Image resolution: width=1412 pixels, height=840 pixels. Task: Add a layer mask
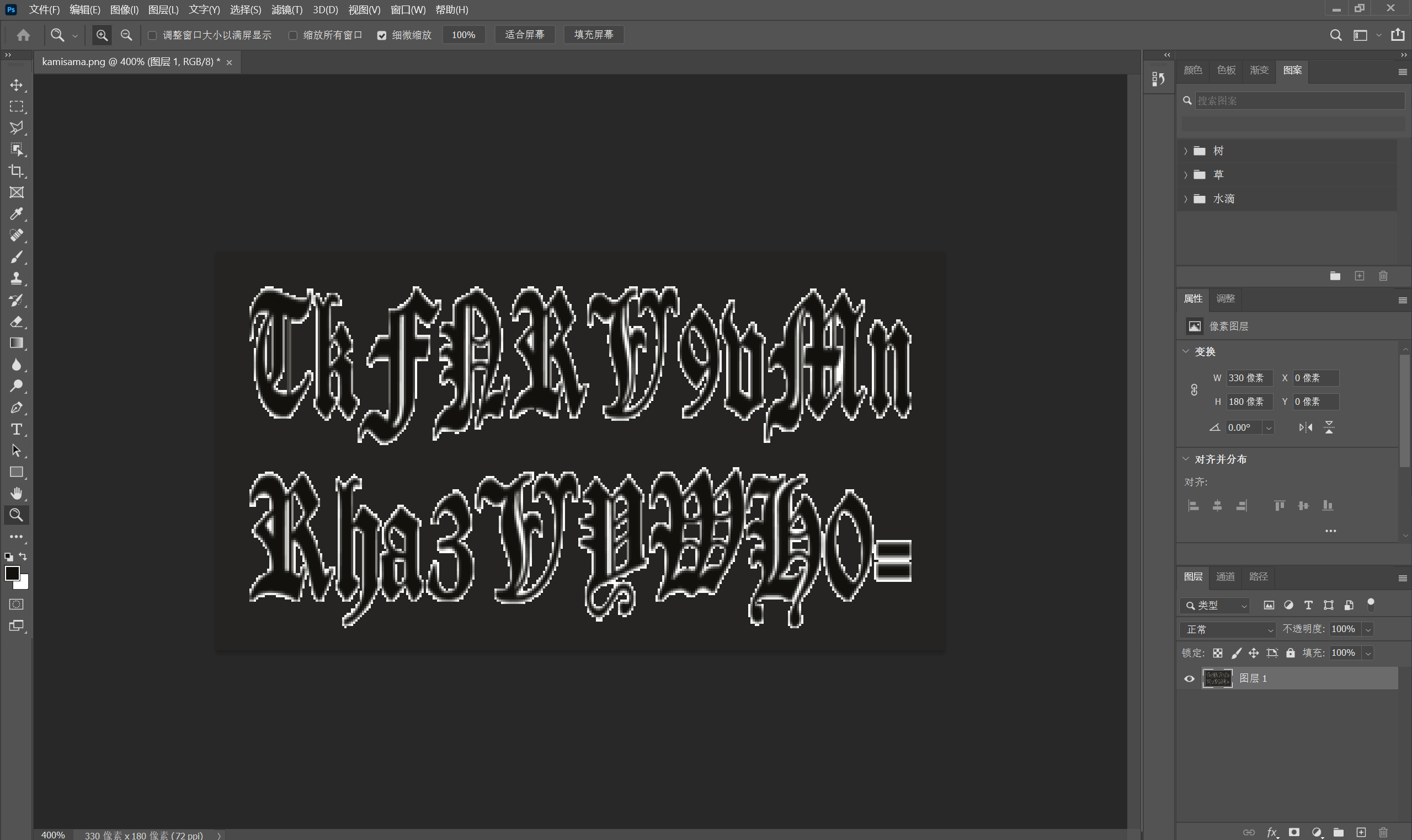[x=1294, y=832]
